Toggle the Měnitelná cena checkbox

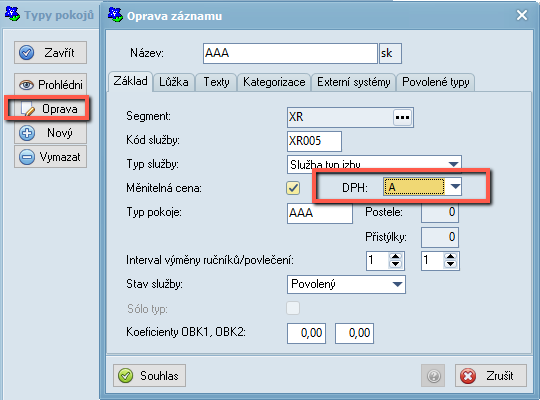coord(293,188)
